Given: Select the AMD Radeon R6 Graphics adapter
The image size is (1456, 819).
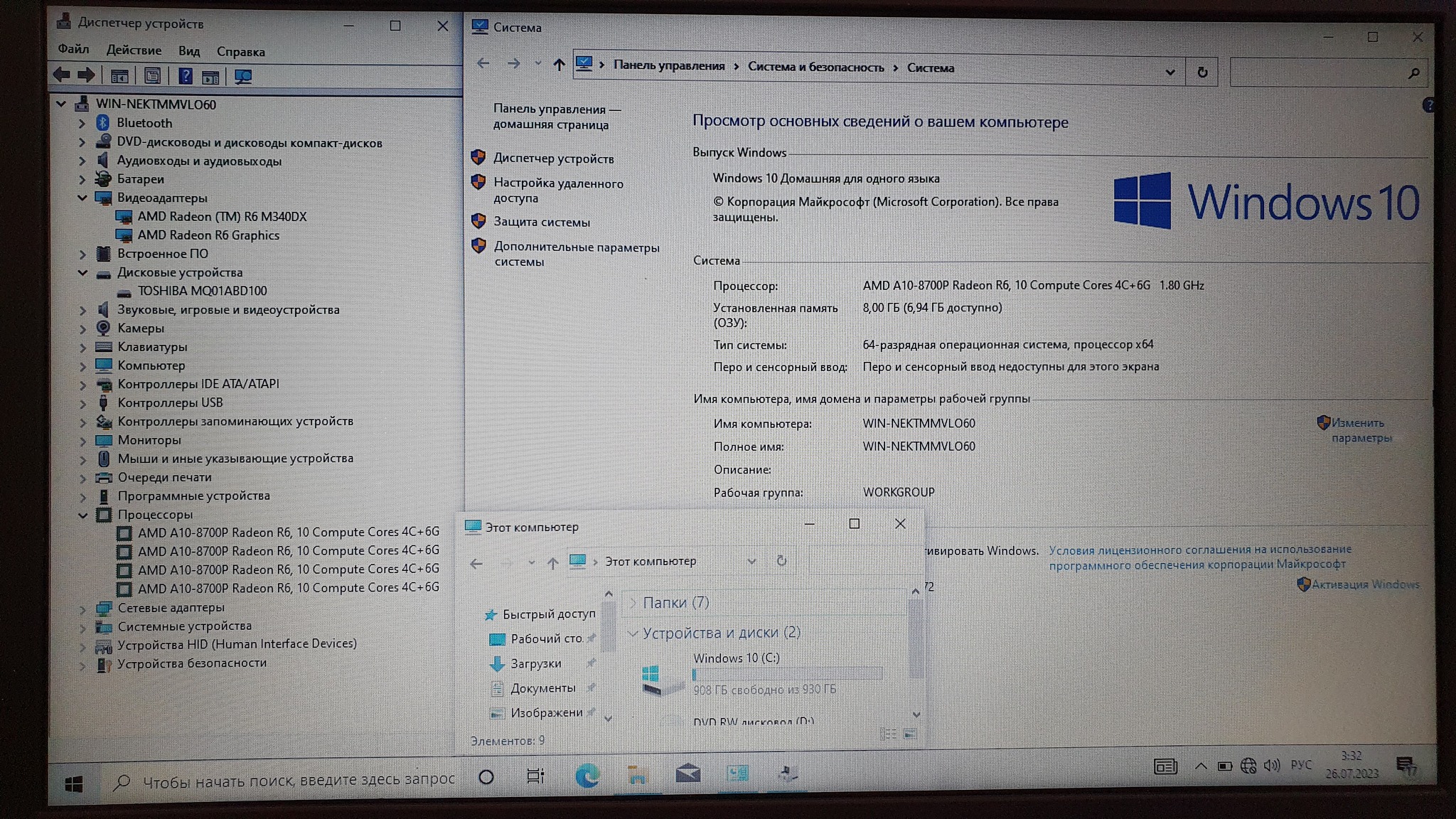Looking at the screenshot, I should (x=208, y=235).
